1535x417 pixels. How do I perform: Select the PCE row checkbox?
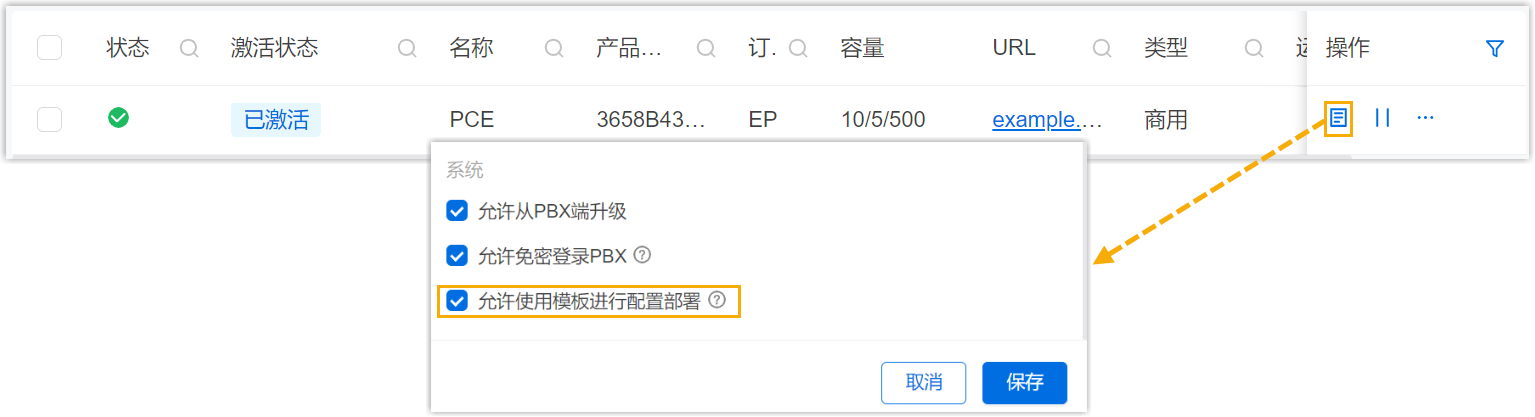(50, 120)
